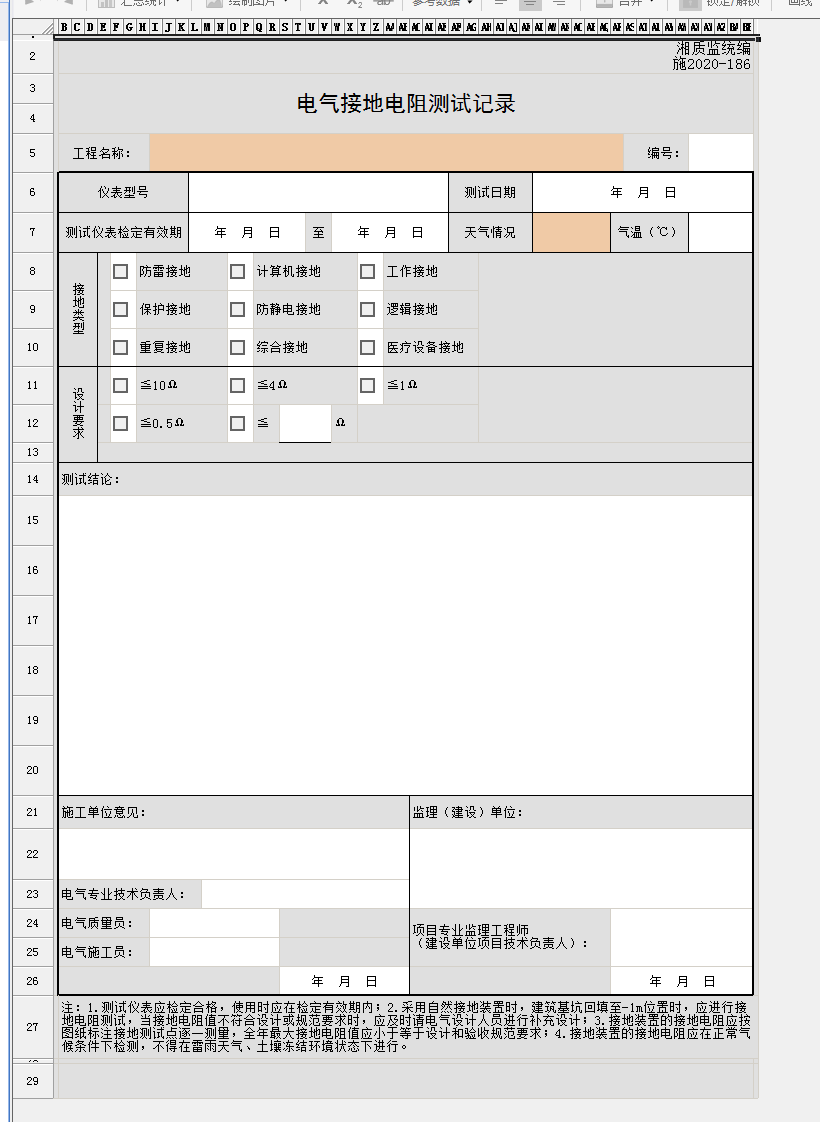The width and height of the screenshot is (820, 1122).
Task: Select row header 5
Action: coord(33,152)
